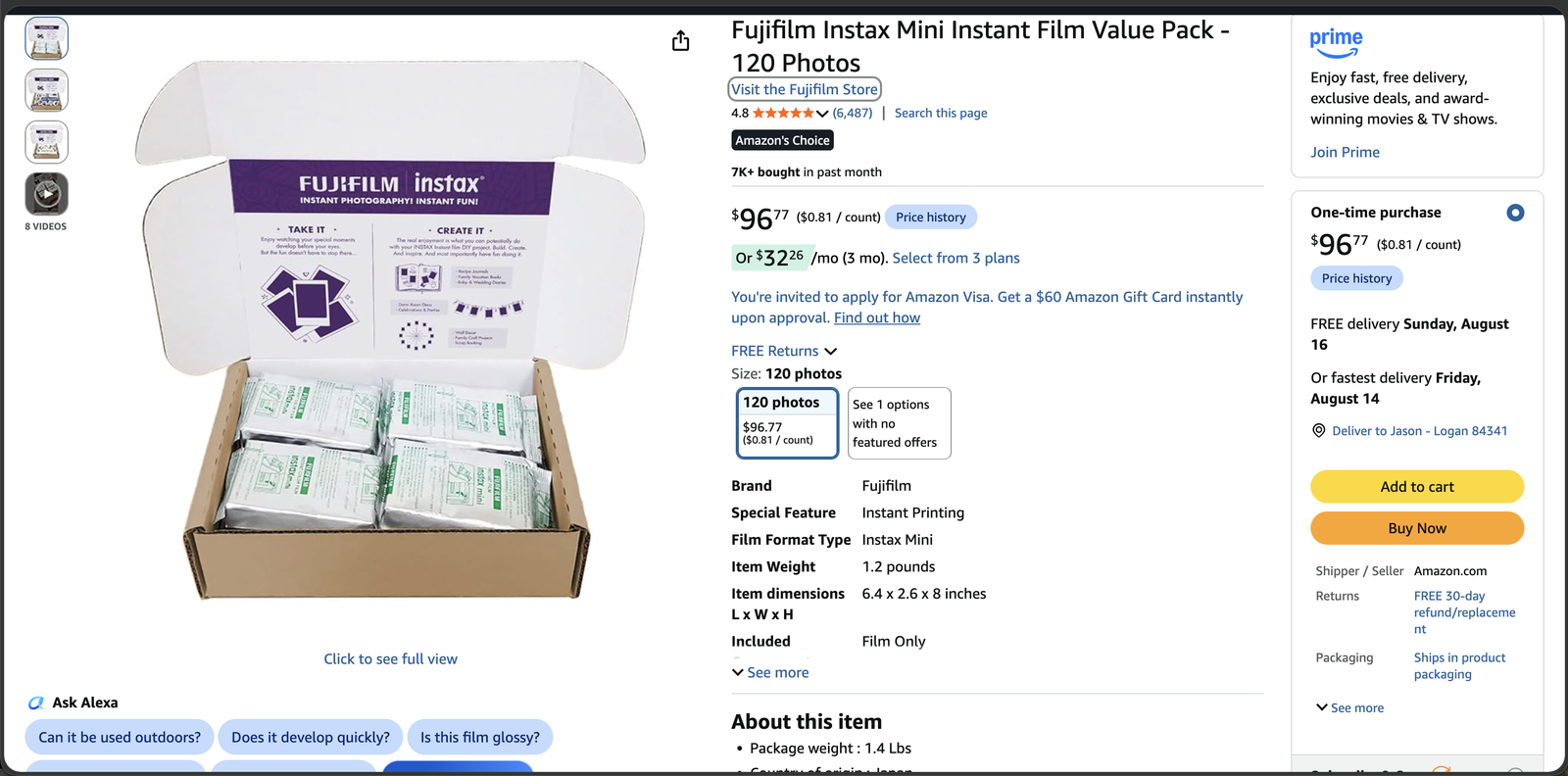Expand See more in buy box

pyautogui.click(x=1349, y=707)
